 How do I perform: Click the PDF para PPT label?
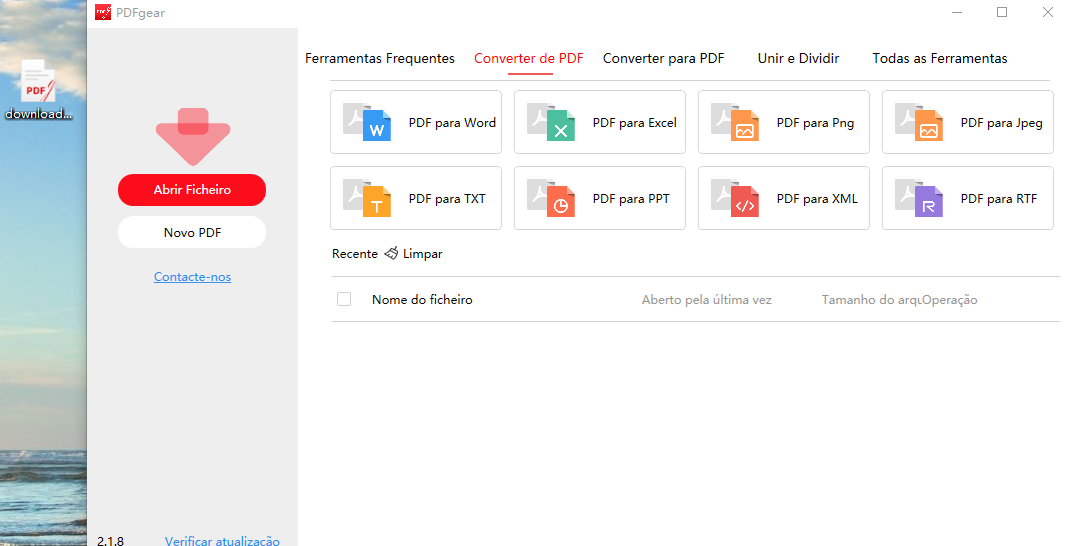click(631, 199)
